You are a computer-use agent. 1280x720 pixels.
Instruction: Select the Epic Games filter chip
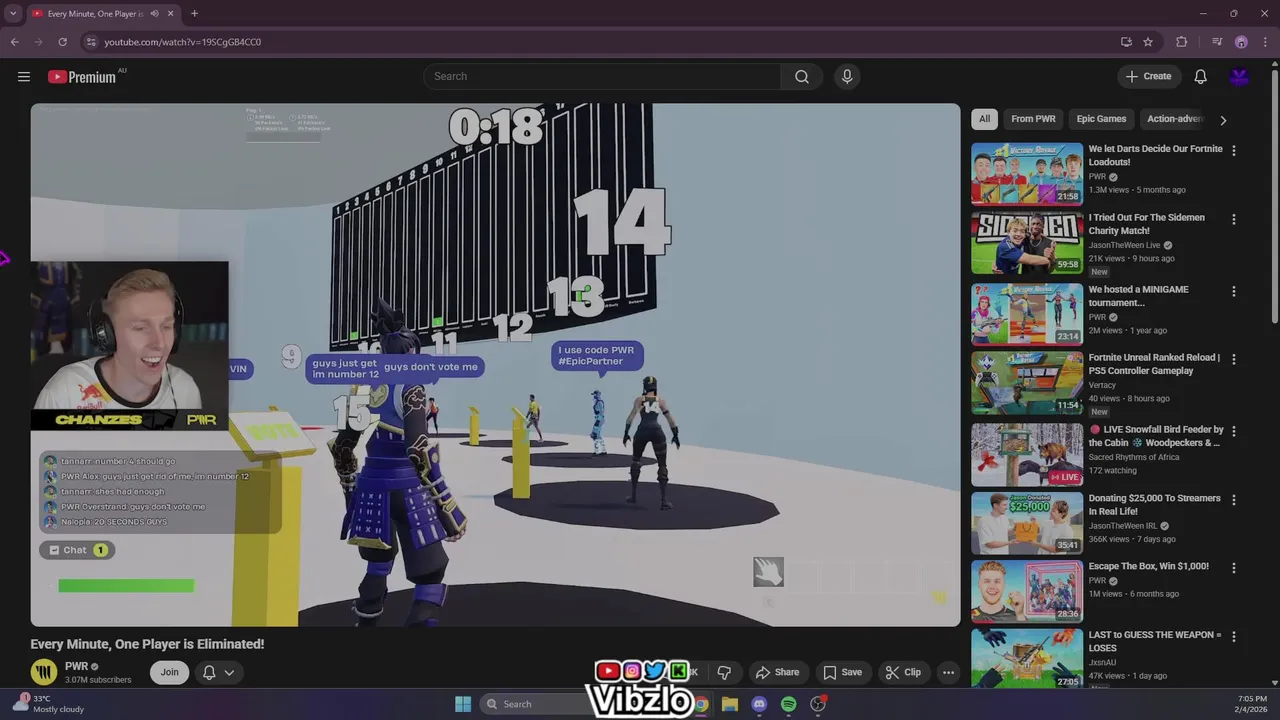(x=1101, y=119)
